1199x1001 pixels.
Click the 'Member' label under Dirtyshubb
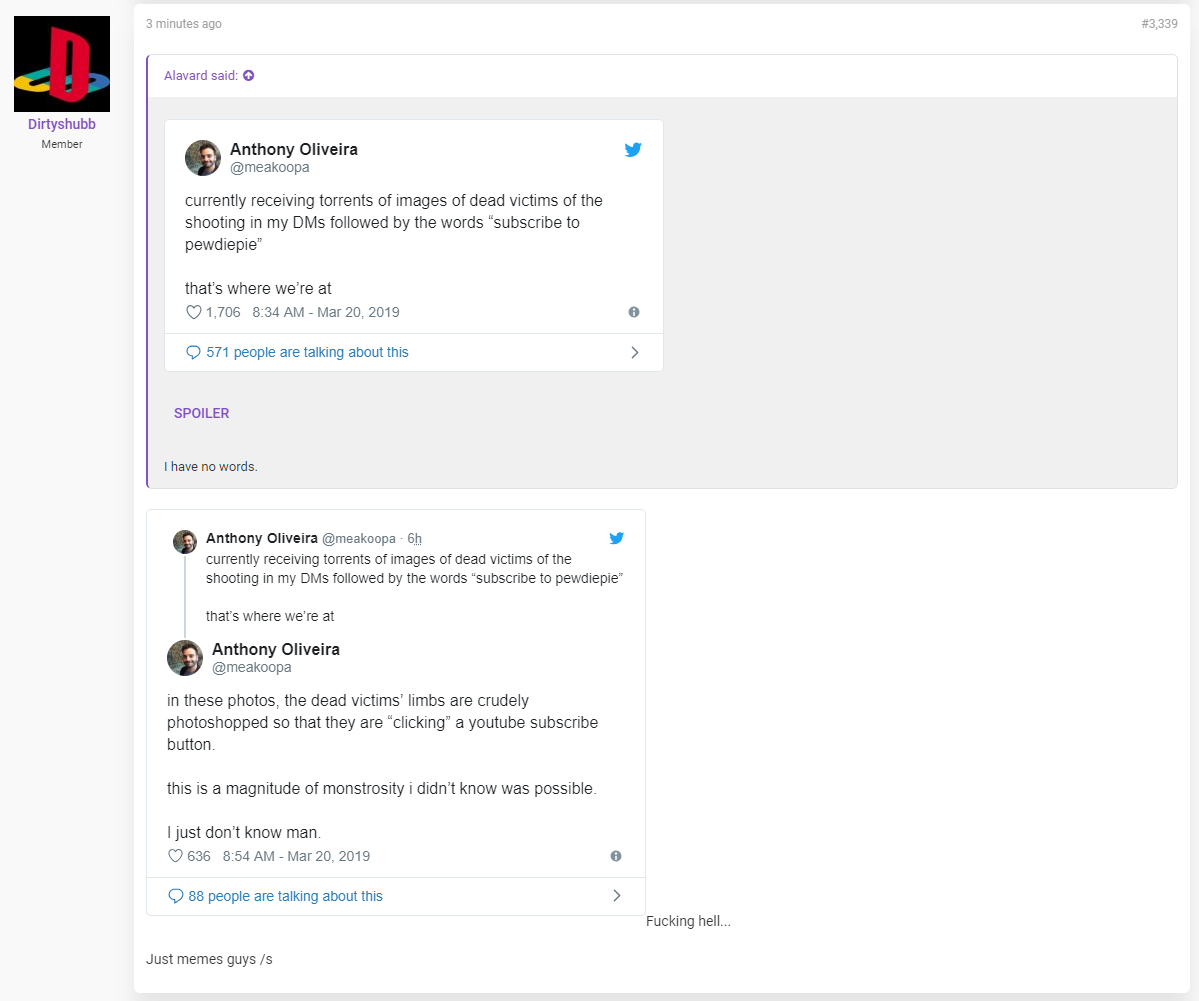[62, 144]
